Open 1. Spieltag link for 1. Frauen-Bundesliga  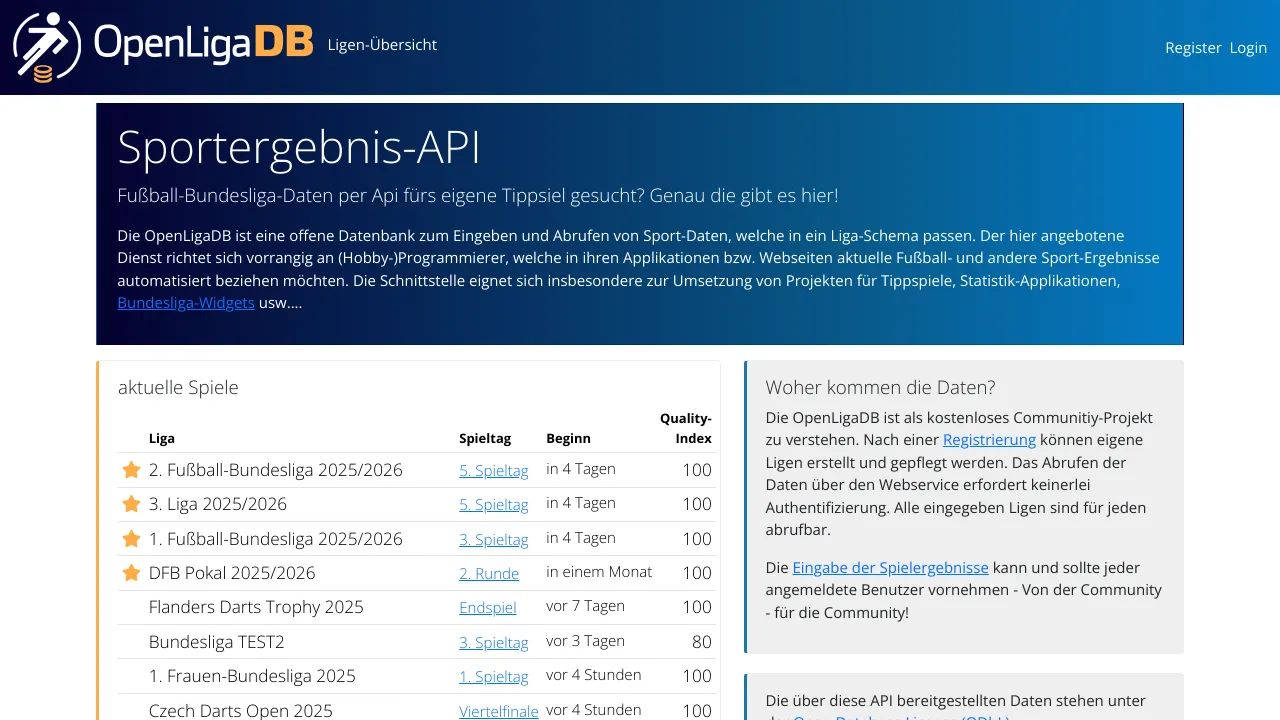click(493, 677)
